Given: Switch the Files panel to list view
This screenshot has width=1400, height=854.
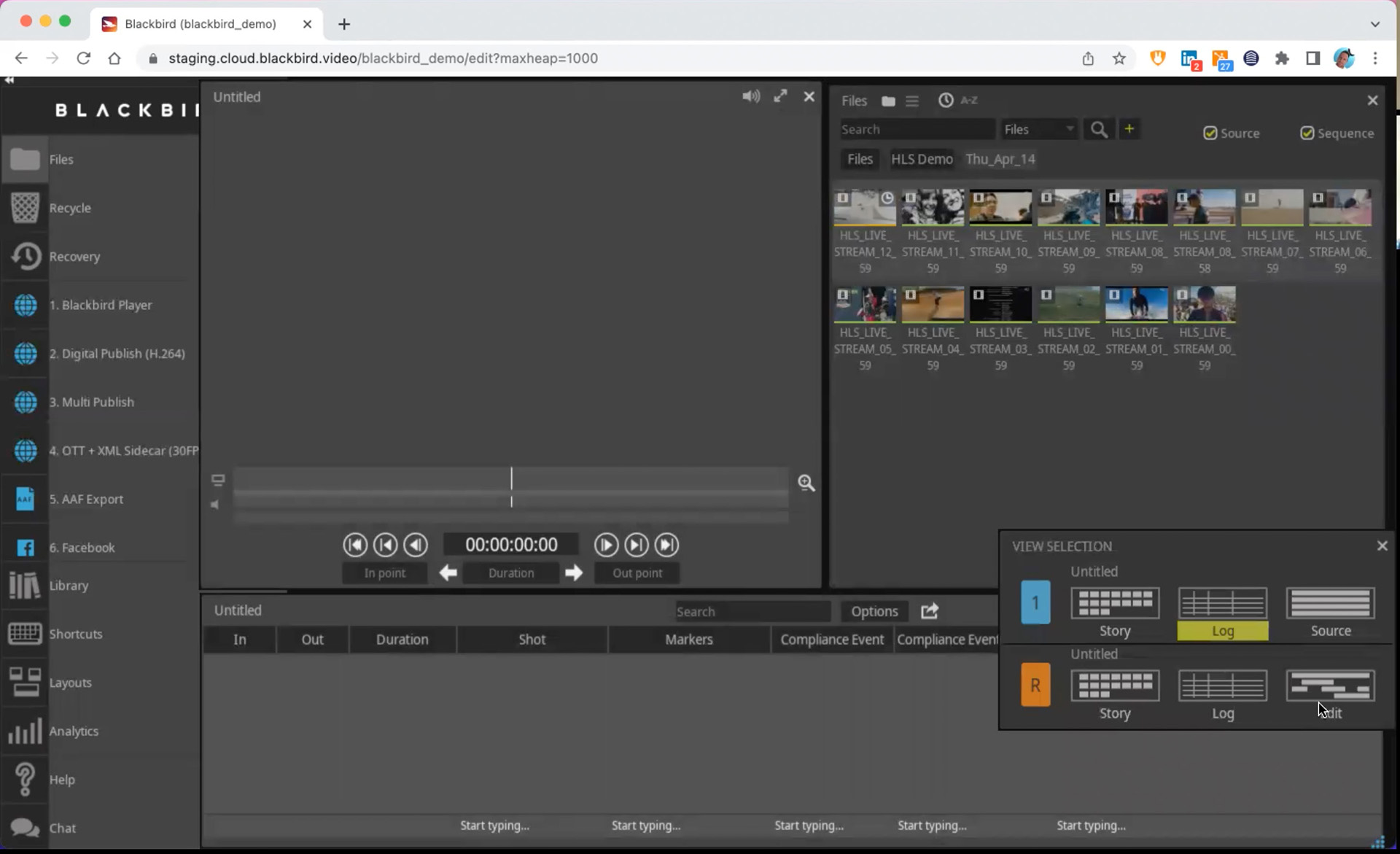Looking at the screenshot, I should [x=912, y=101].
